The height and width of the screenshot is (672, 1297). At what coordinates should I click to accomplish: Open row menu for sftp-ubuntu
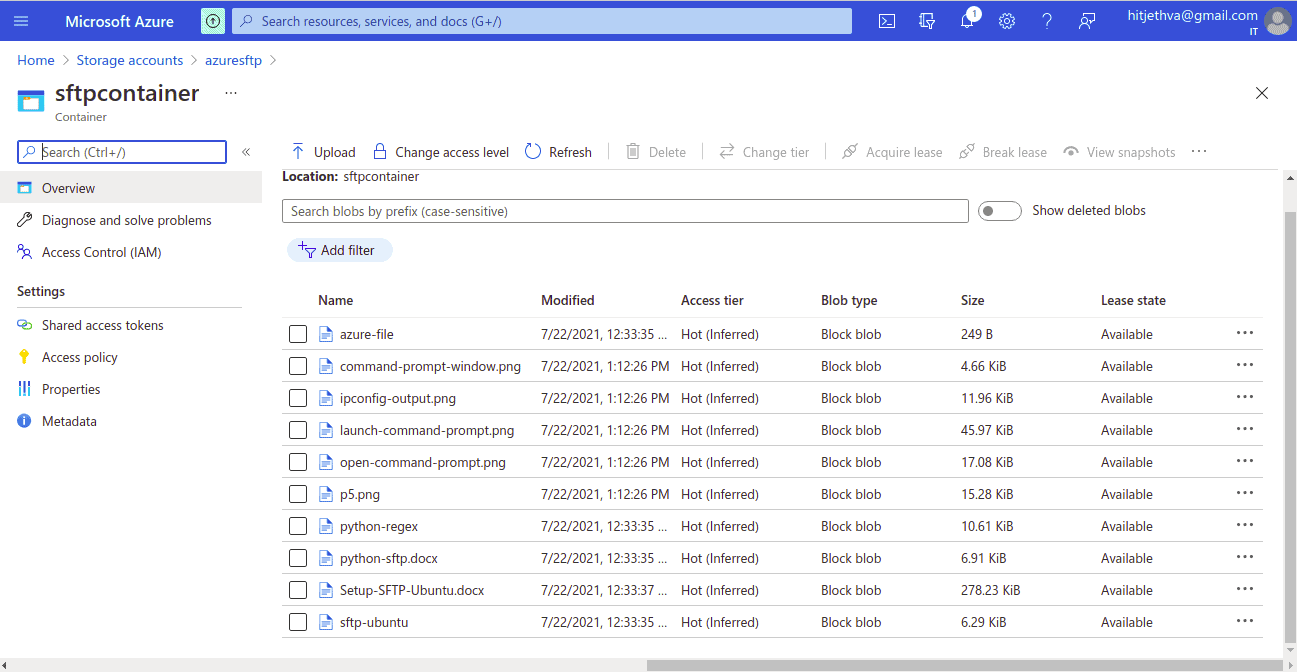[x=1244, y=621]
